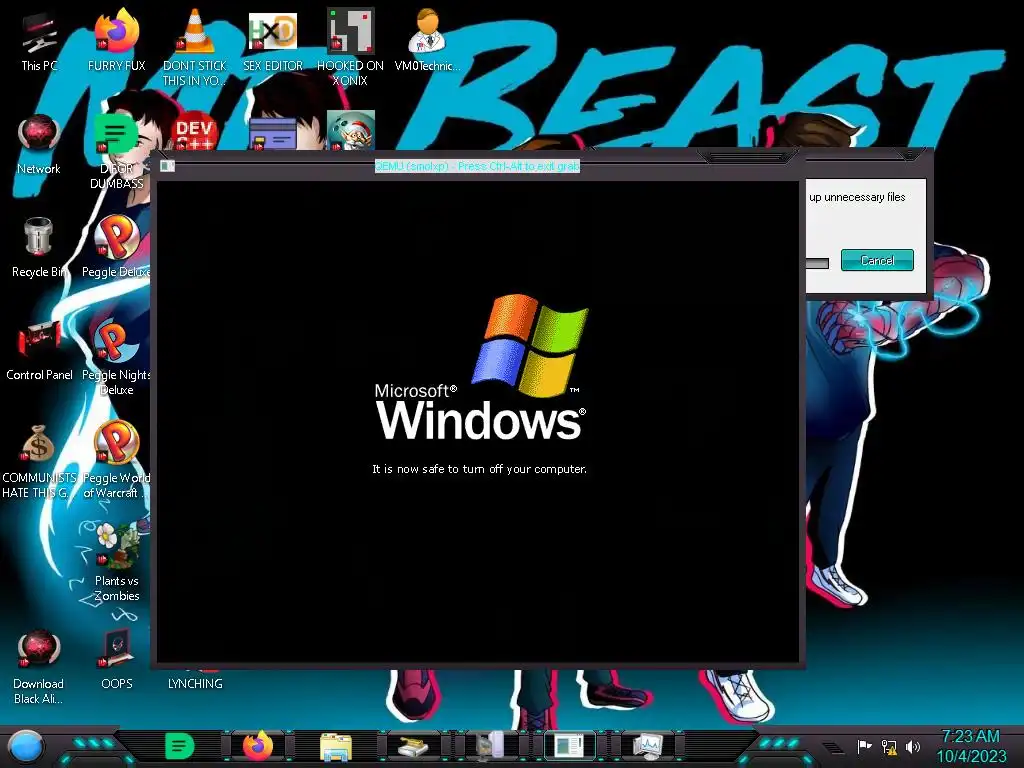Open the clock showing 7:23 AM
Viewport: 1024px width, 768px height.
coord(971,746)
